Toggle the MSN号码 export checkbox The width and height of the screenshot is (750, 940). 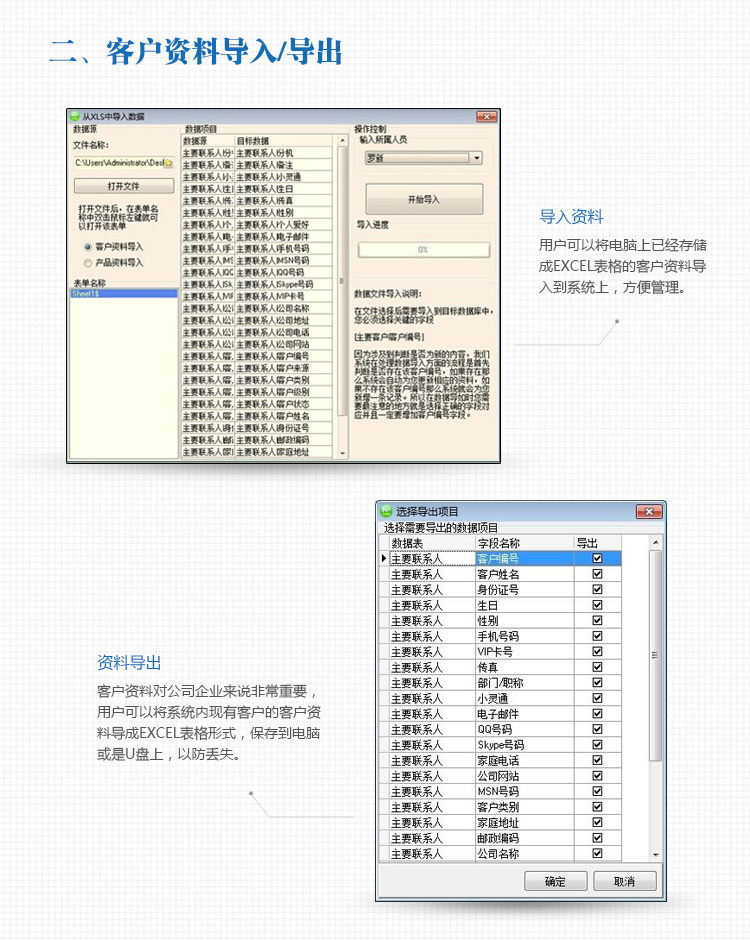tap(597, 791)
